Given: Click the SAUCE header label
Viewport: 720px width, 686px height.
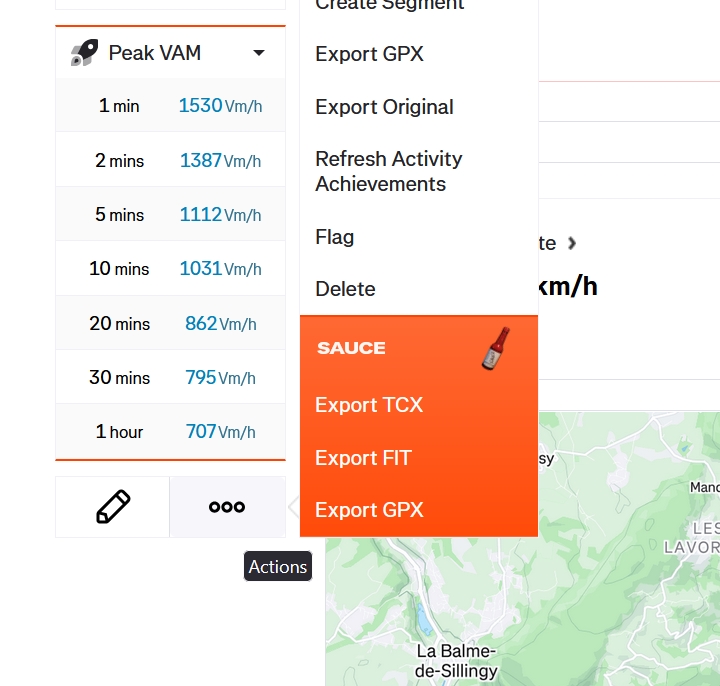Looking at the screenshot, I should [351, 348].
